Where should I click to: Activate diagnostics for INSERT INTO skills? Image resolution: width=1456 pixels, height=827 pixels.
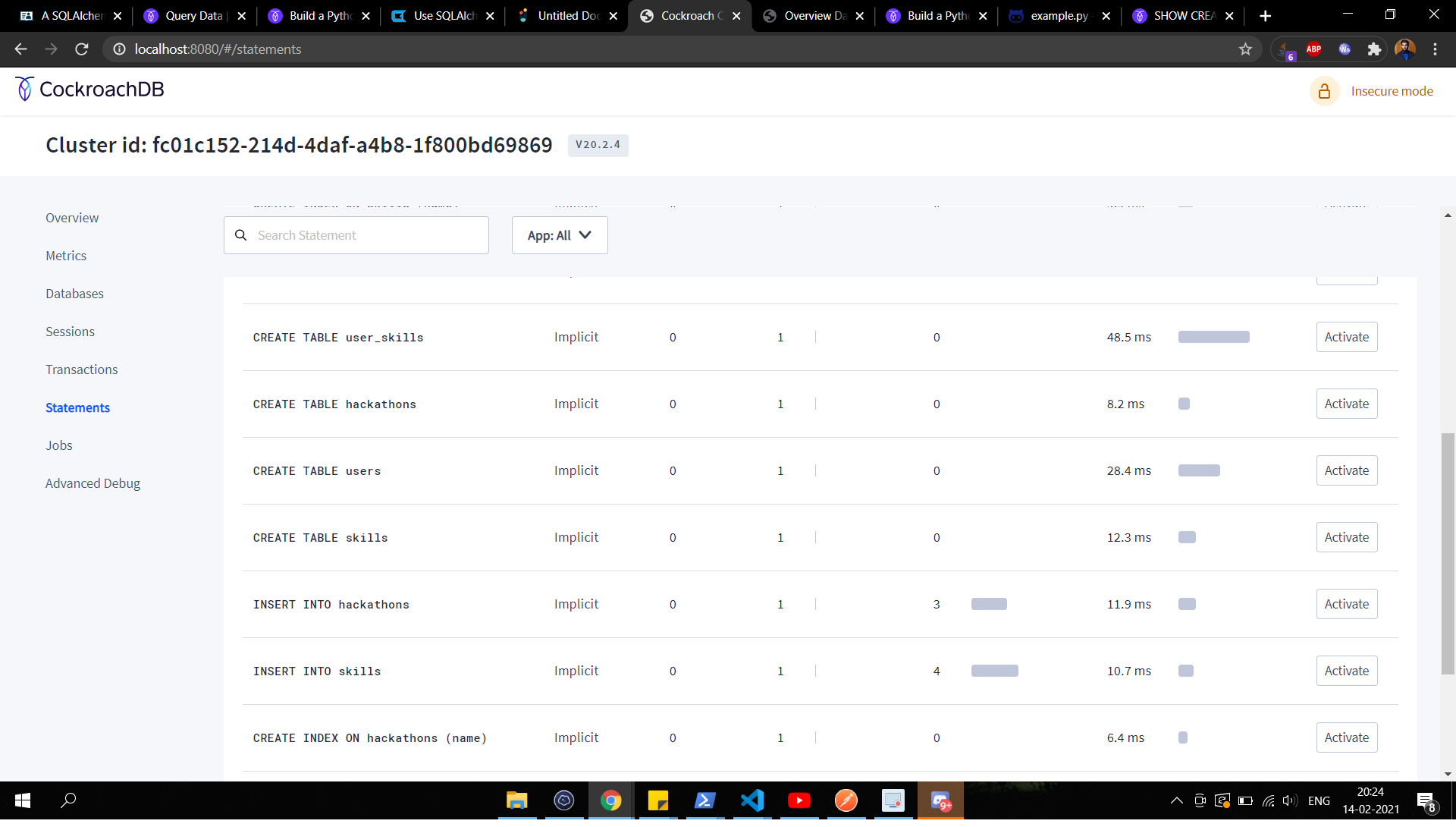click(1346, 671)
